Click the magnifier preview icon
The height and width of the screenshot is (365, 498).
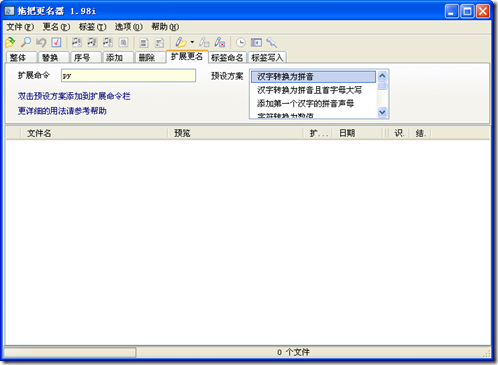click(x=26, y=42)
